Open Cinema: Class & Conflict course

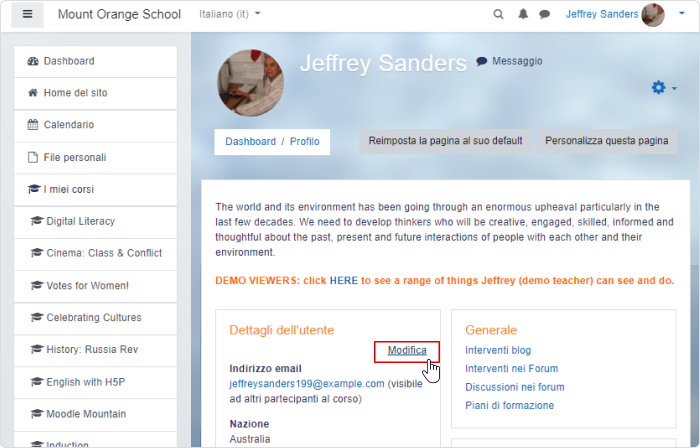pos(95,253)
